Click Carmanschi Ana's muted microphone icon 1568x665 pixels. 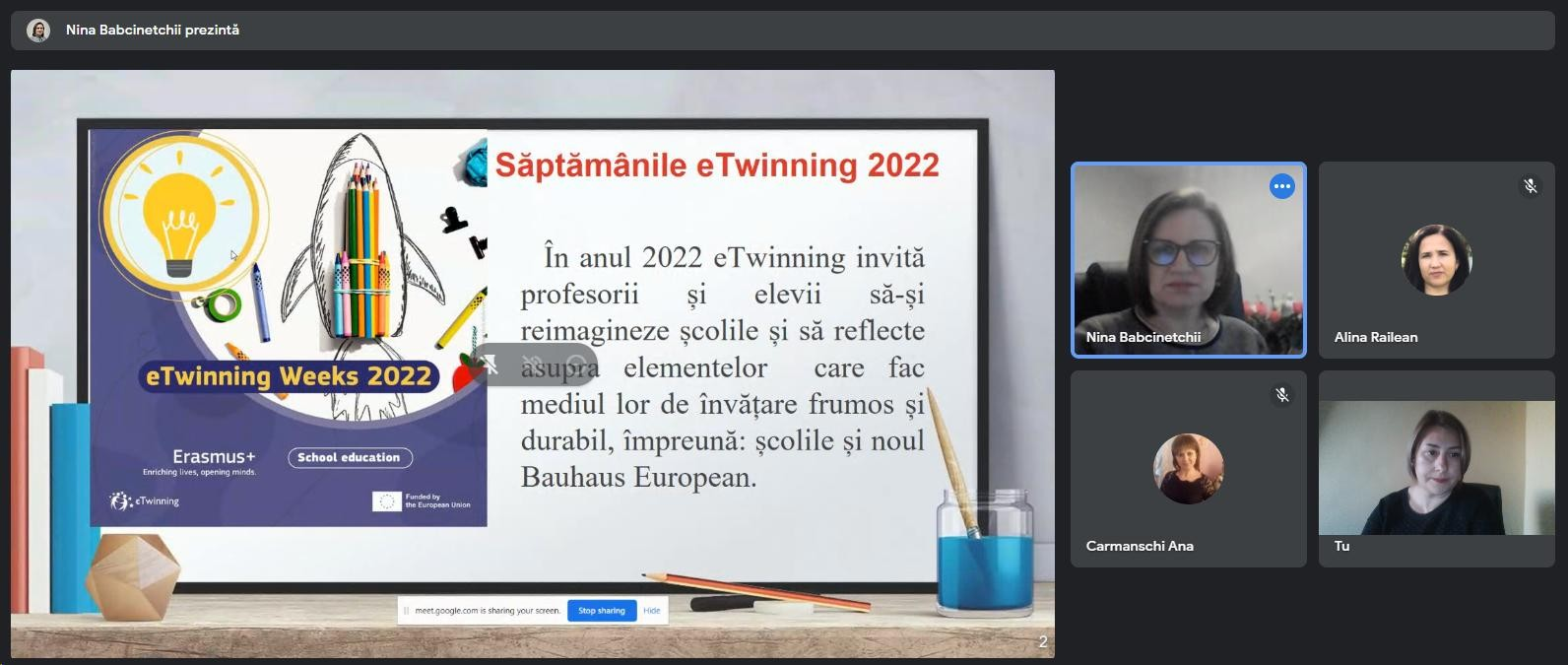(1281, 395)
